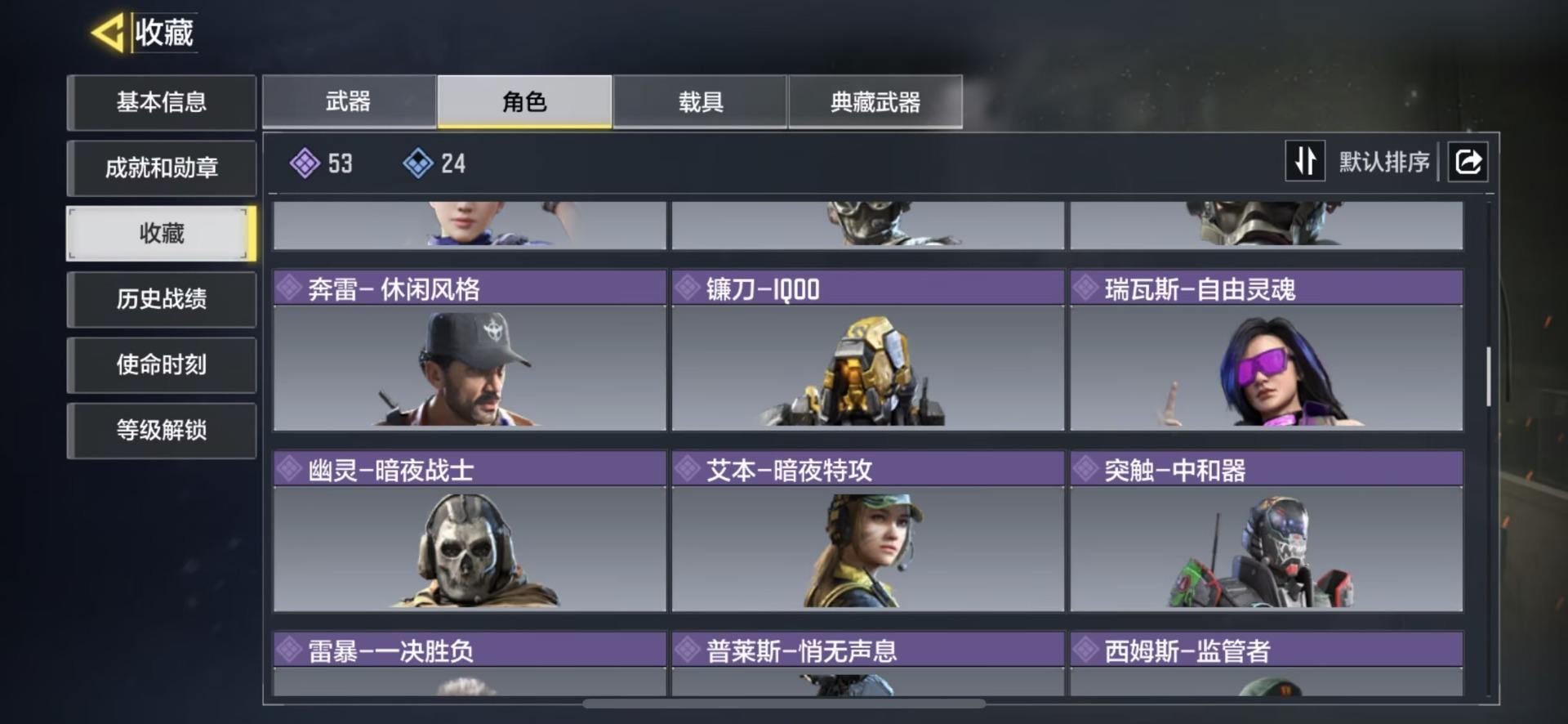Click rarity diamond icon on 幽灵-暗夜战士 card
The image size is (1568, 724).
(289, 469)
